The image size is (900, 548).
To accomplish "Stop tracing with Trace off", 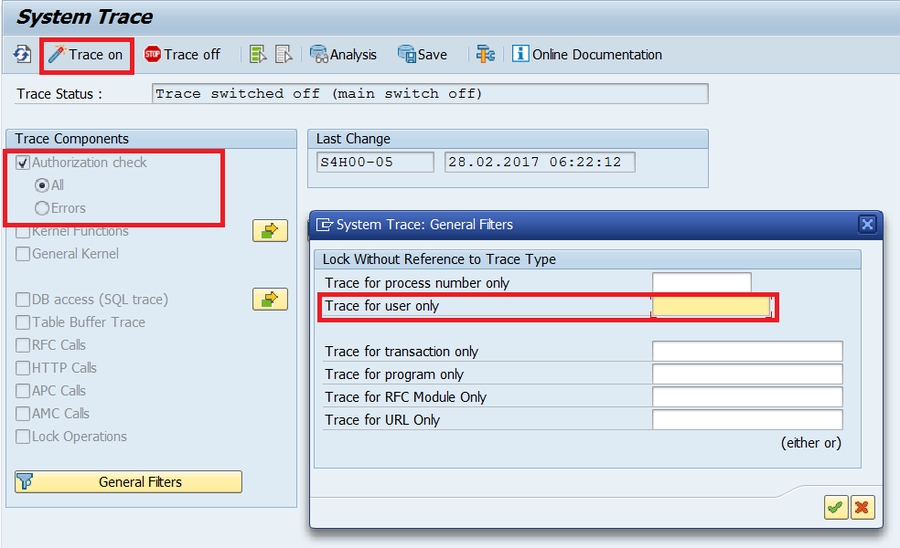I will tap(182, 55).
